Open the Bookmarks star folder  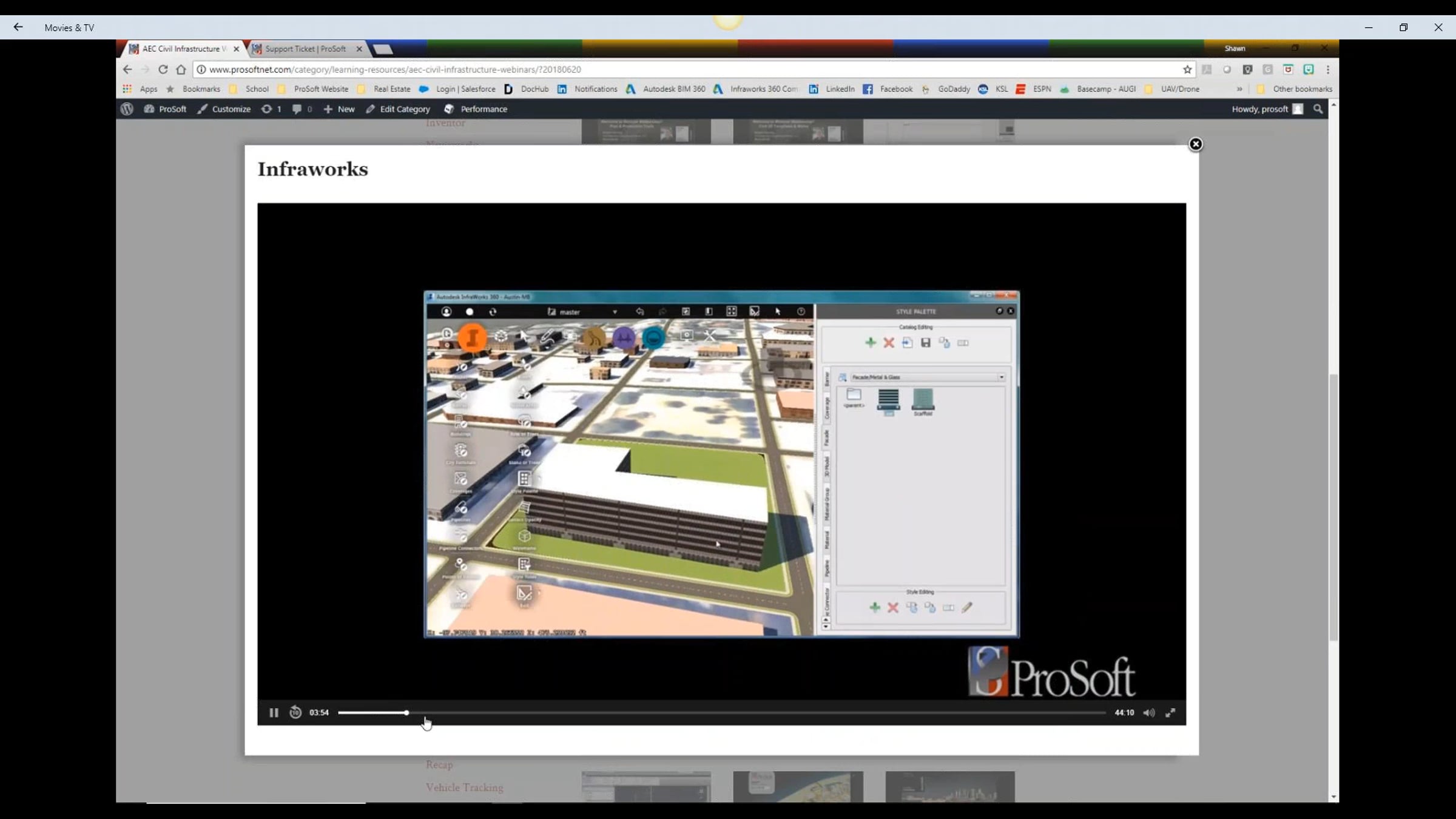(193, 89)
